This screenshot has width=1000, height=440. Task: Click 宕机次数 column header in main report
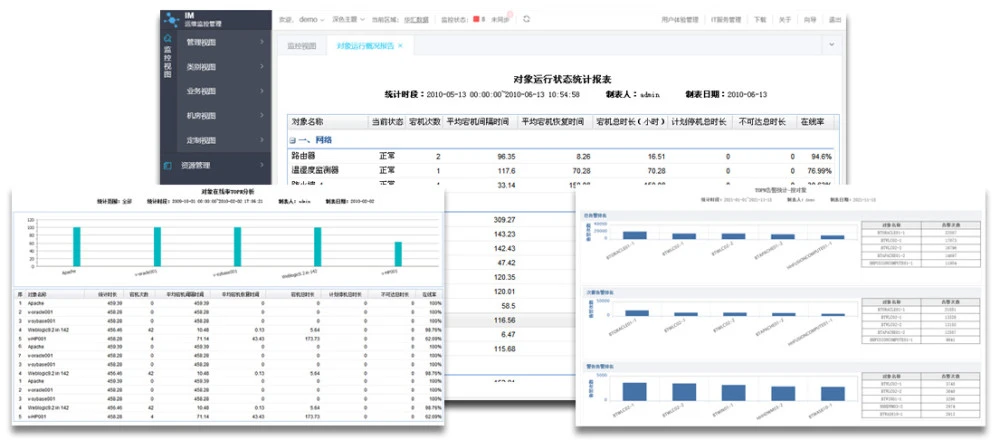coord(423,122)
